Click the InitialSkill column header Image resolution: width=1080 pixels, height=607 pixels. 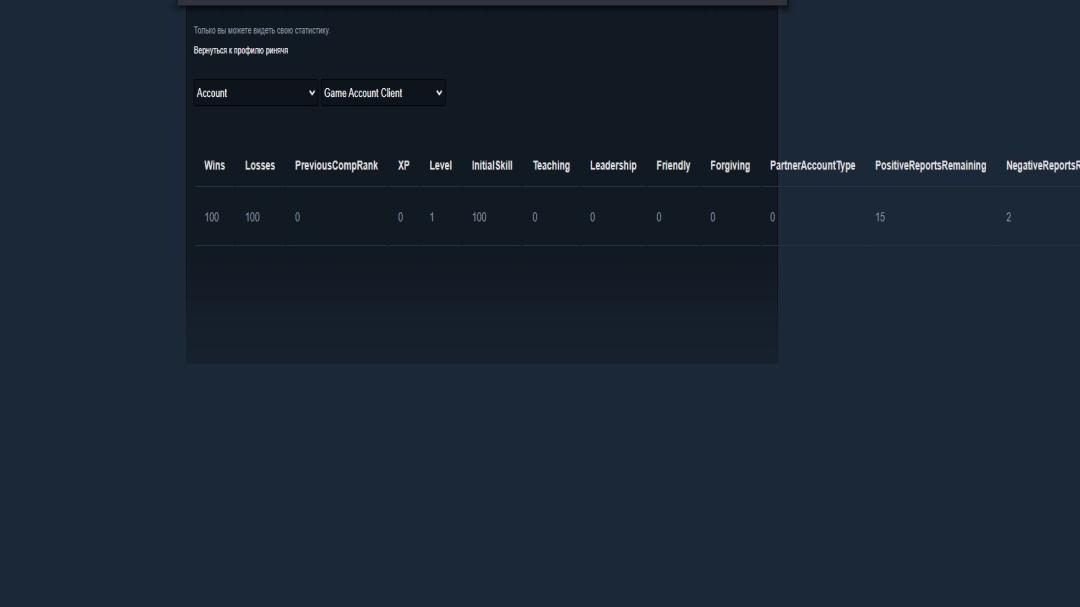492,165
